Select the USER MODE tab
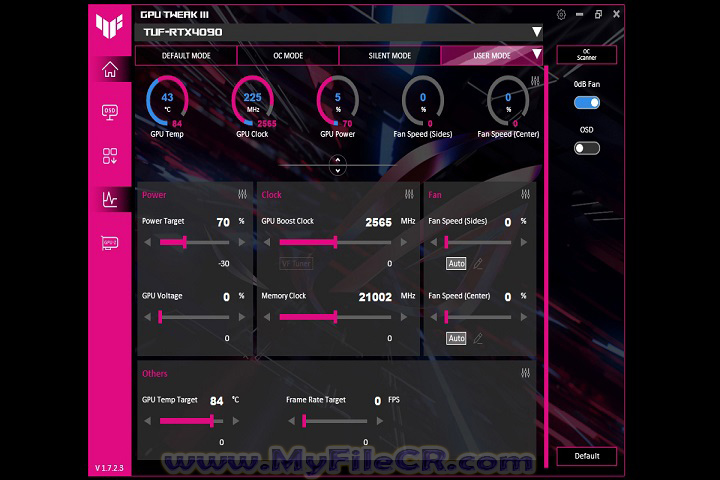 tap(492, 56)
